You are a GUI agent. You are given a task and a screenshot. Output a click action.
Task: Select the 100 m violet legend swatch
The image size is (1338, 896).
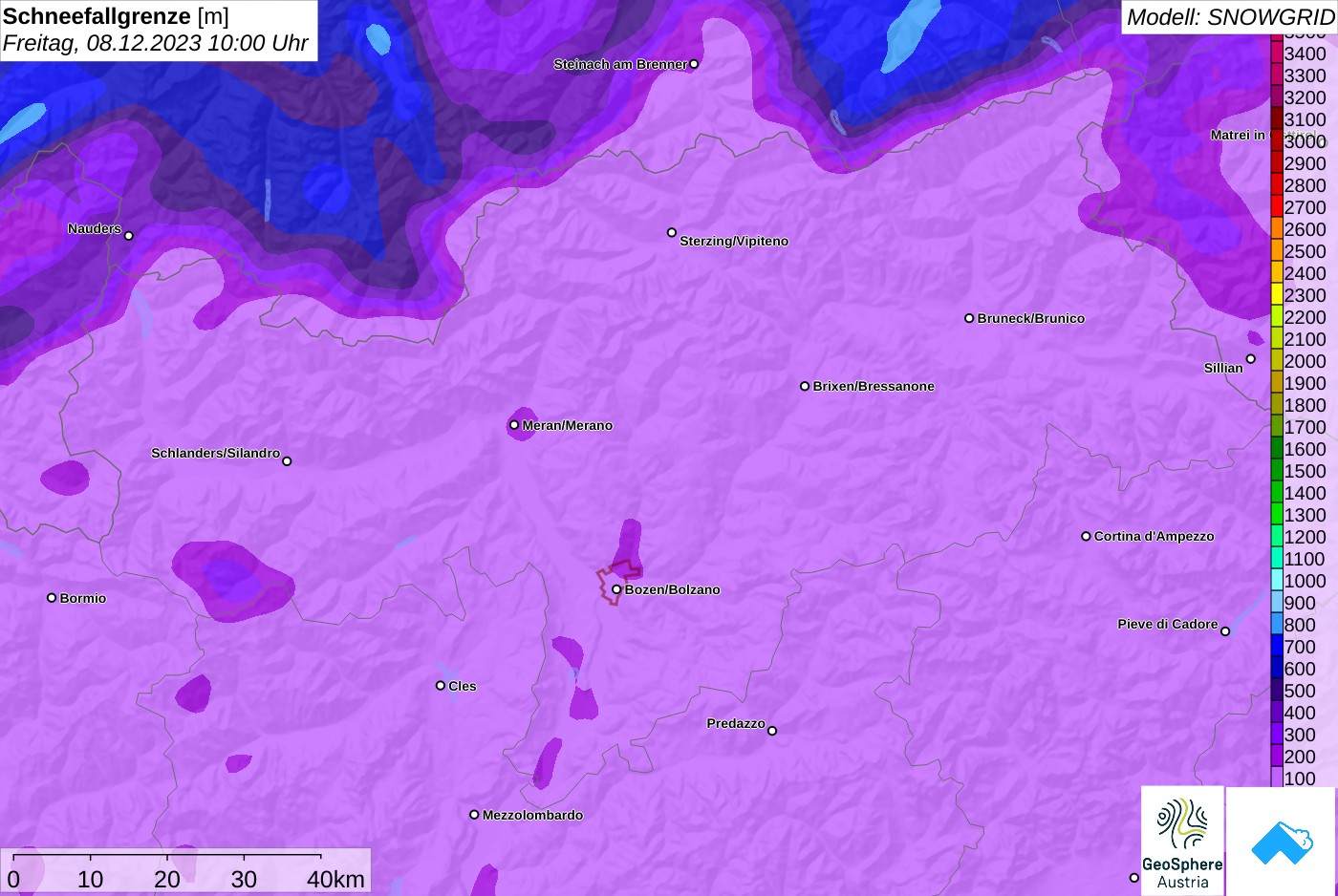1276,779
